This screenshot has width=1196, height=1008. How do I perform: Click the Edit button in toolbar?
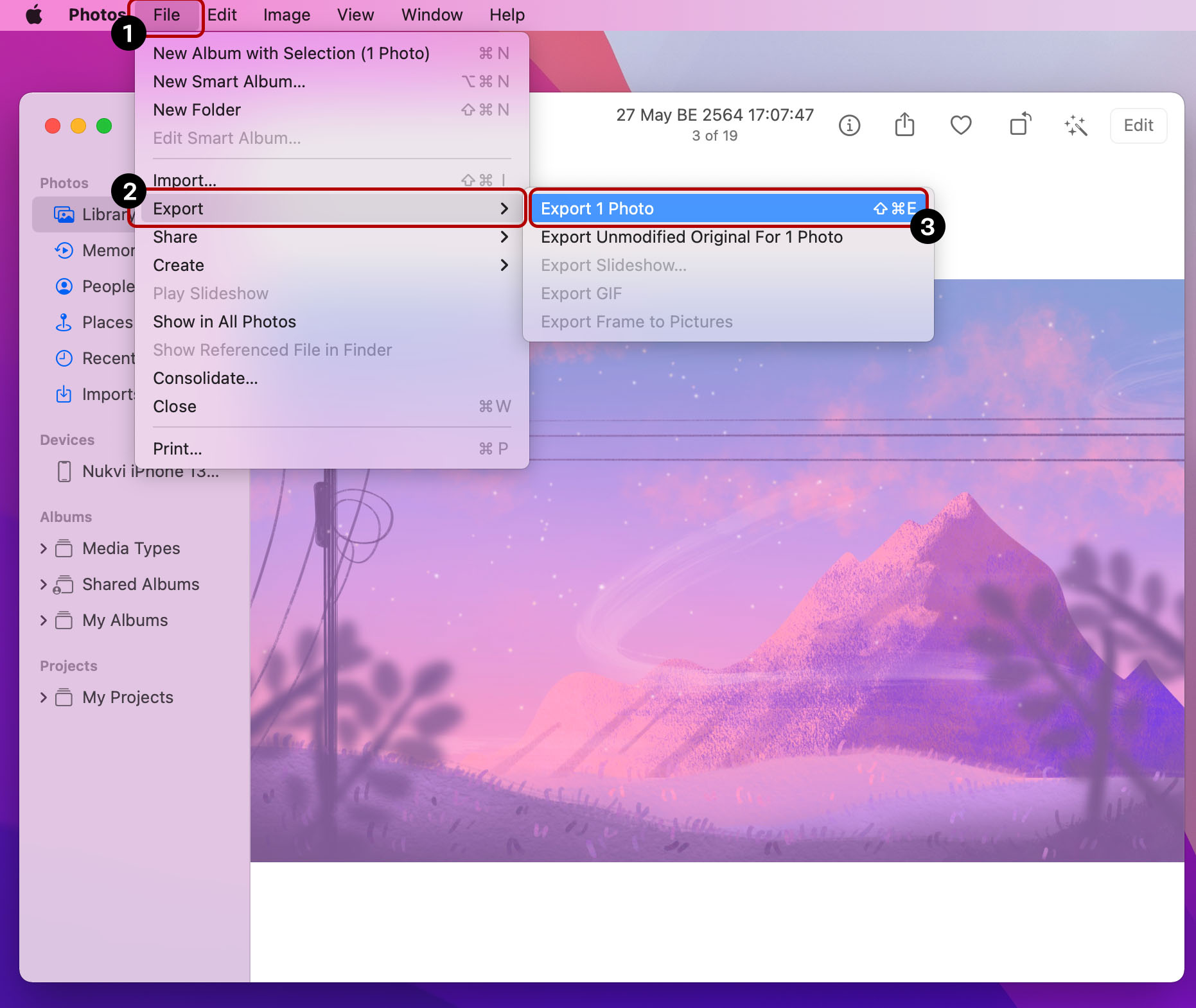tap(1138, 125)
